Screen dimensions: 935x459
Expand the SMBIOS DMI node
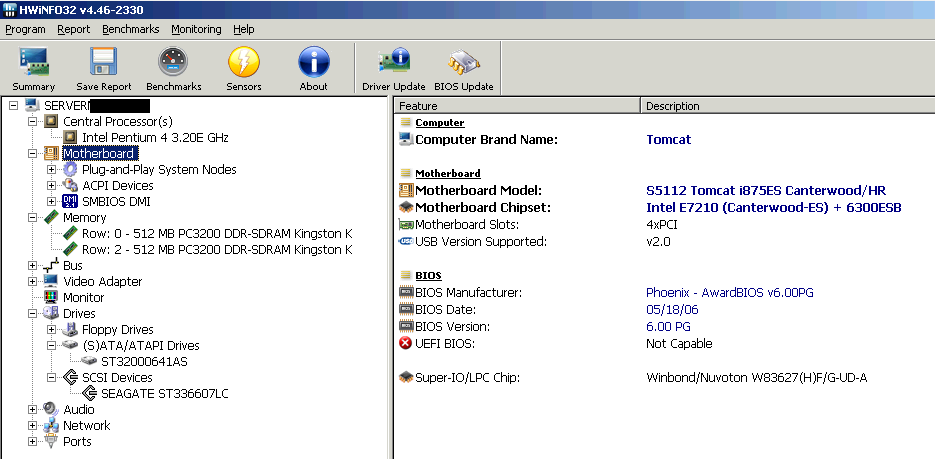tap(51, 201)
